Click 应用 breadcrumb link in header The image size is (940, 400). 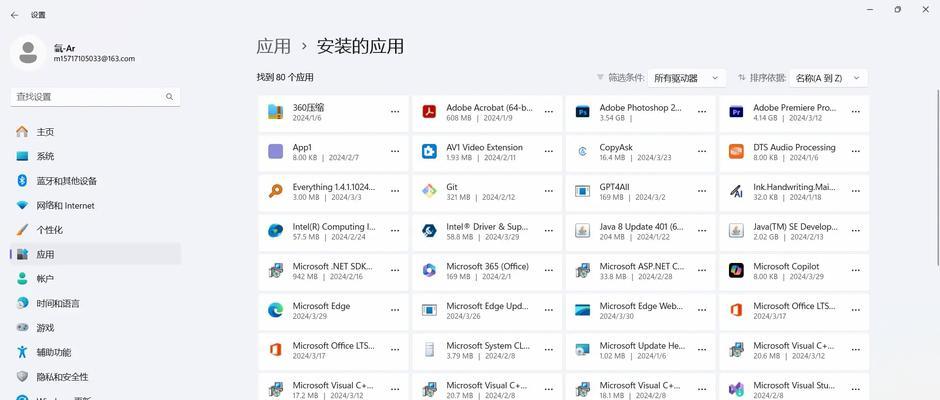(x=273, y=46)
